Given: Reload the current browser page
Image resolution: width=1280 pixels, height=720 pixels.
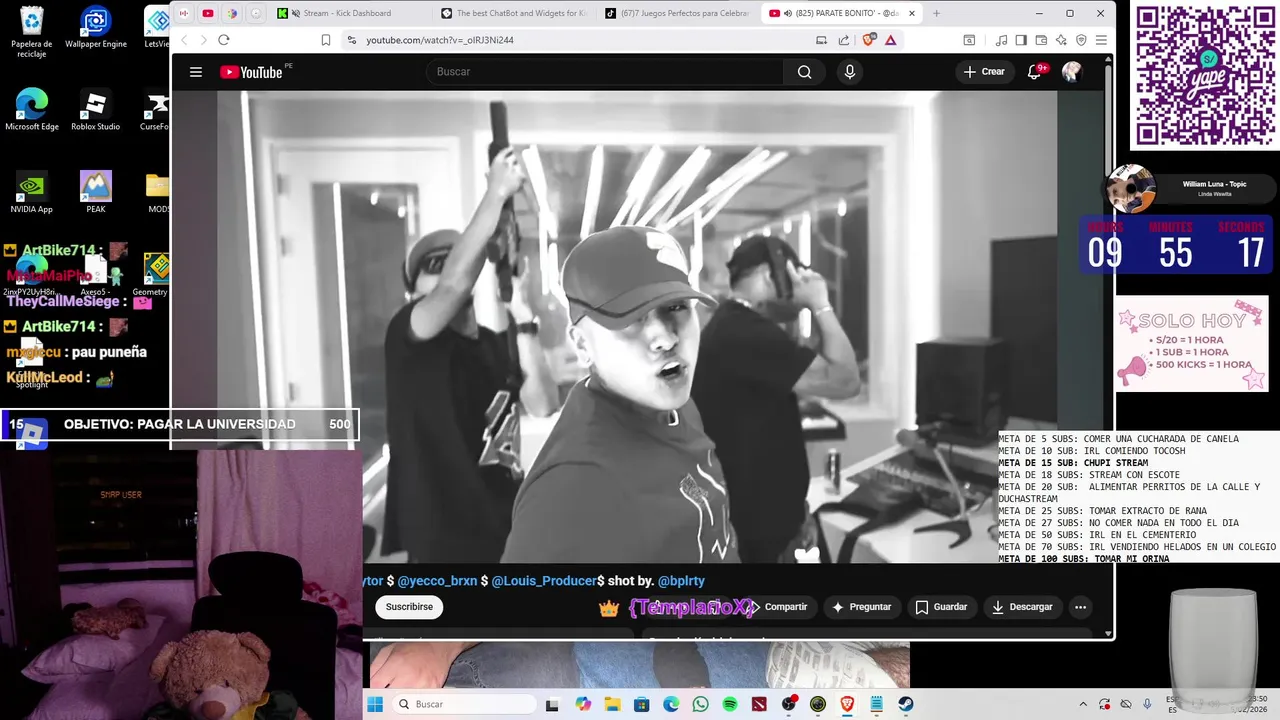Looking at the screenshot, I should click(x=224, y=40).
